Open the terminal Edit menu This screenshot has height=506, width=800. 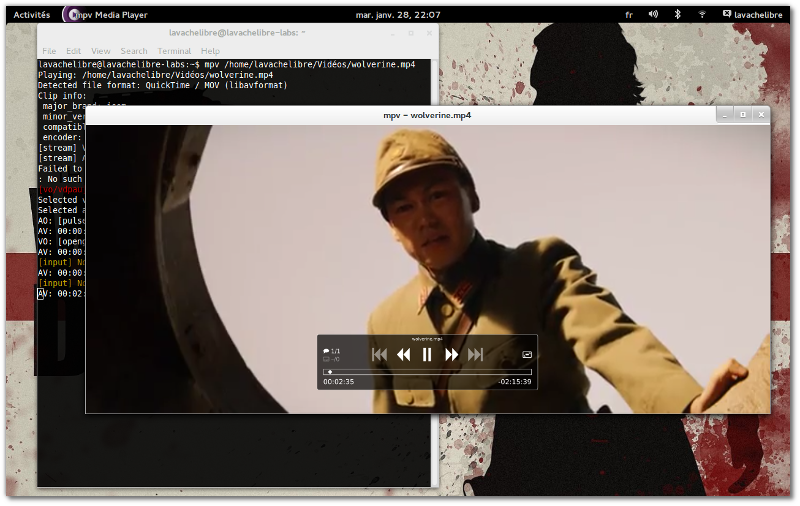tap(74, 51)
